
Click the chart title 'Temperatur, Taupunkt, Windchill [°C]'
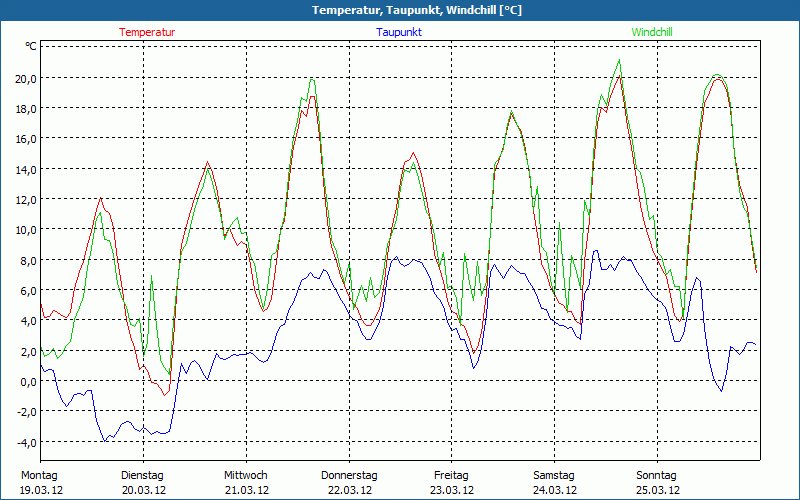point(417,10)
